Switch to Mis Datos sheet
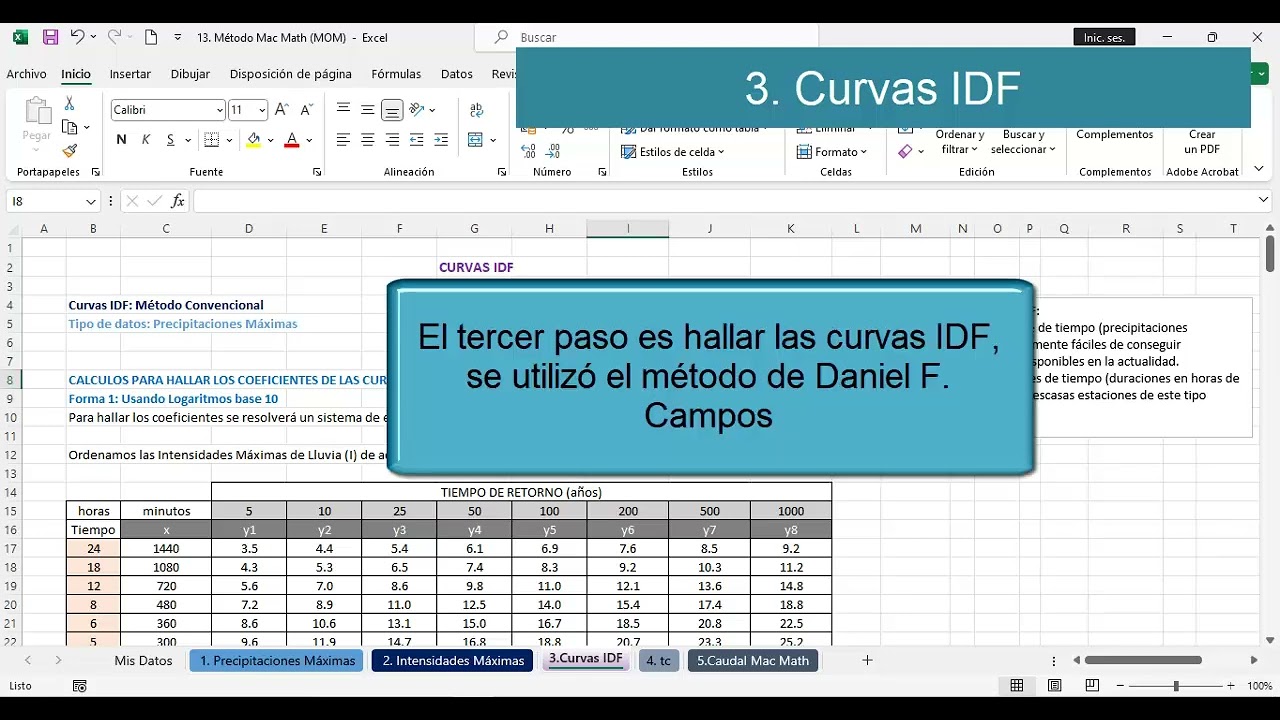 (x=143, y=660)
